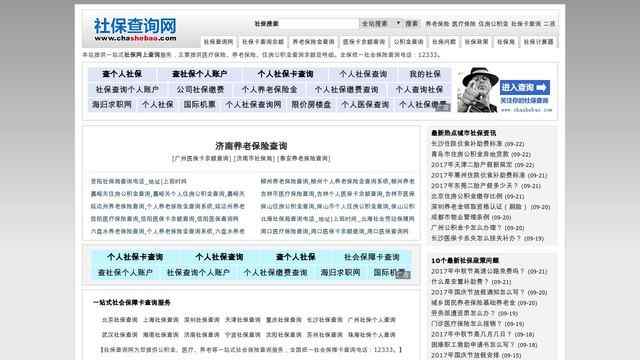640x360 pixels.
Task: Click the small ad badge on the light-blue banner
Action: click(x=402, y=275)
